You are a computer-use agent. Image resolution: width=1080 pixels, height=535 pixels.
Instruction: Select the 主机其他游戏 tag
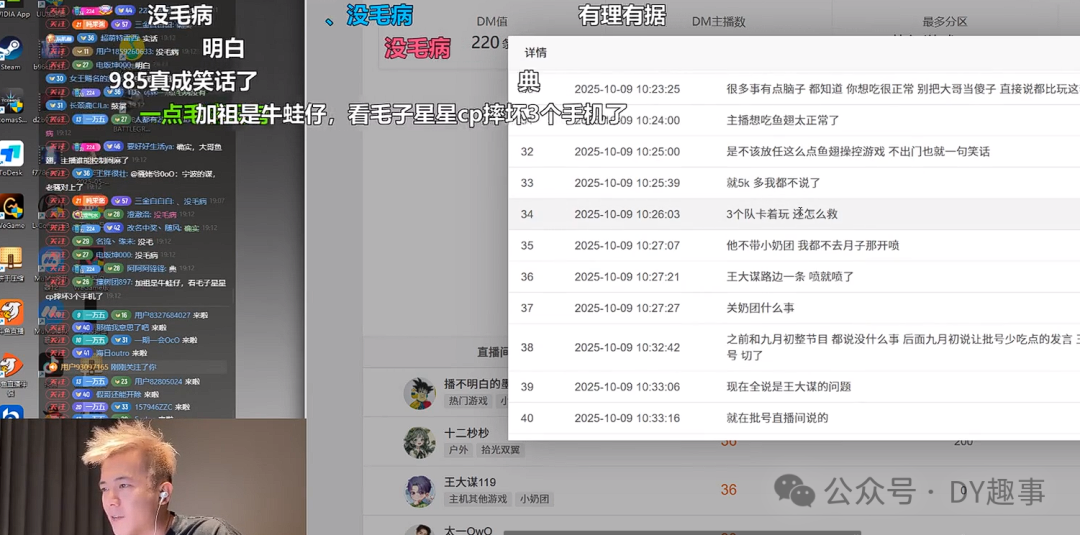pos(478,499)
